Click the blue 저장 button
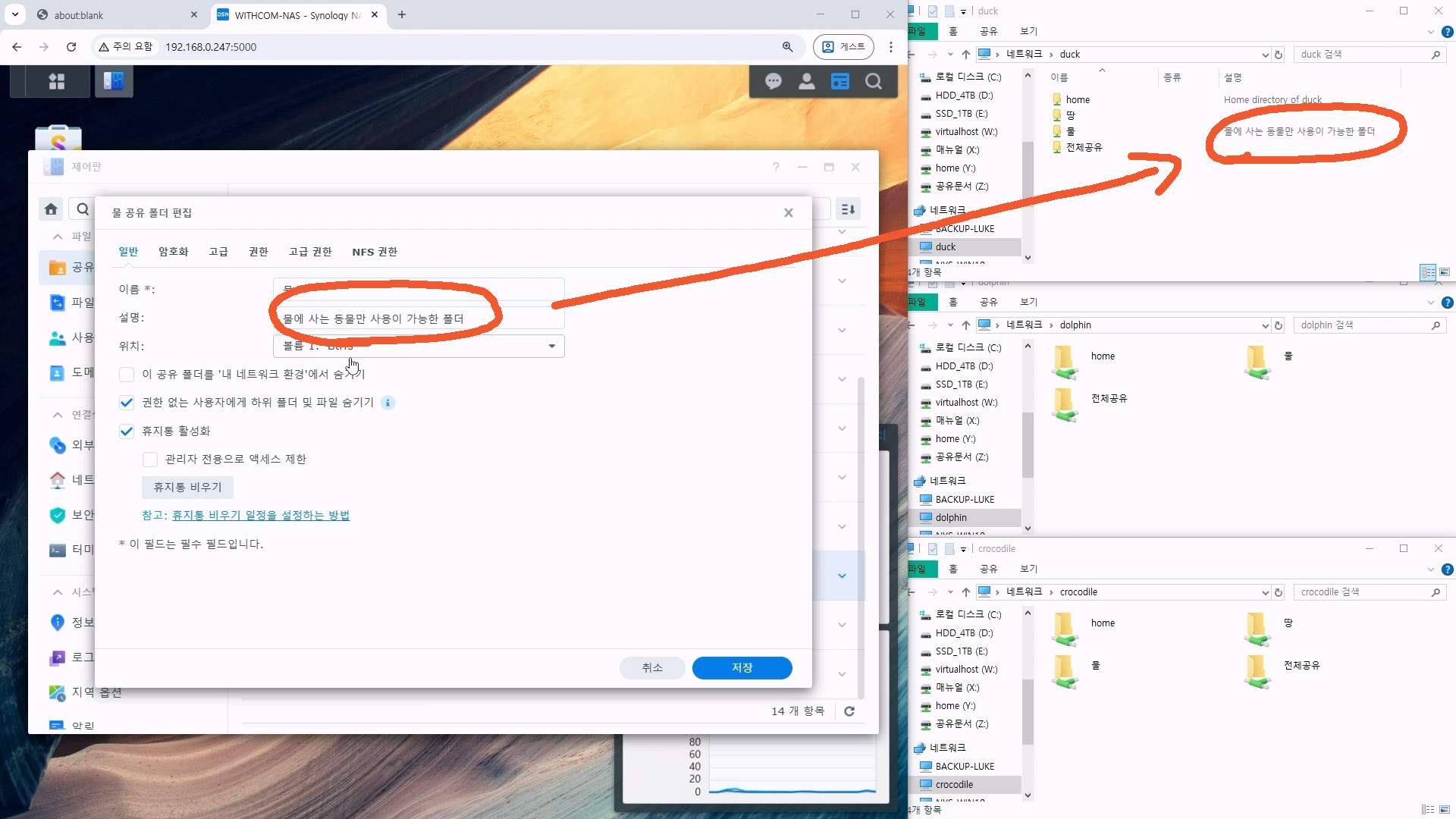This screenshot has height=819, width=1456. pos(742,668)
